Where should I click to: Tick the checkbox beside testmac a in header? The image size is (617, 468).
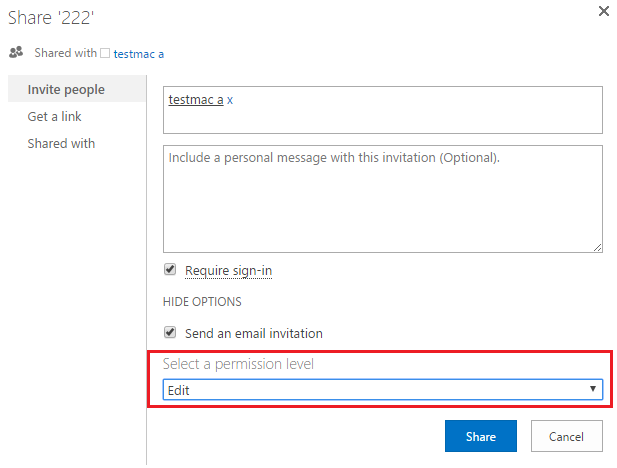pos(105,53)
